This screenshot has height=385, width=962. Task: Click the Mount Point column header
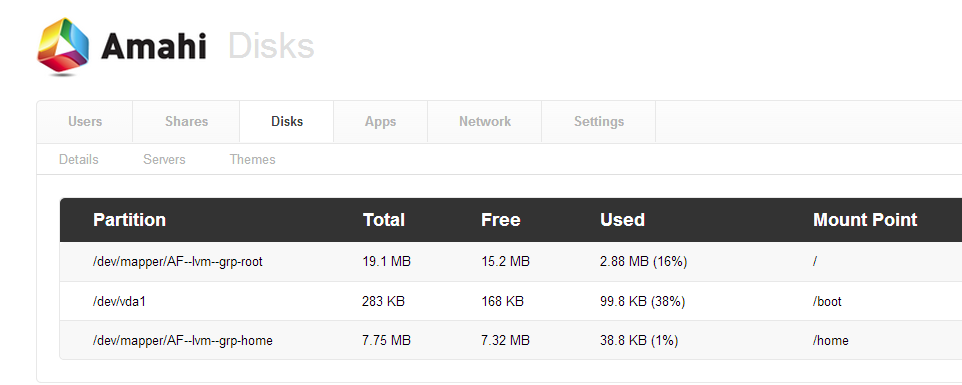(x=865, y=219)
